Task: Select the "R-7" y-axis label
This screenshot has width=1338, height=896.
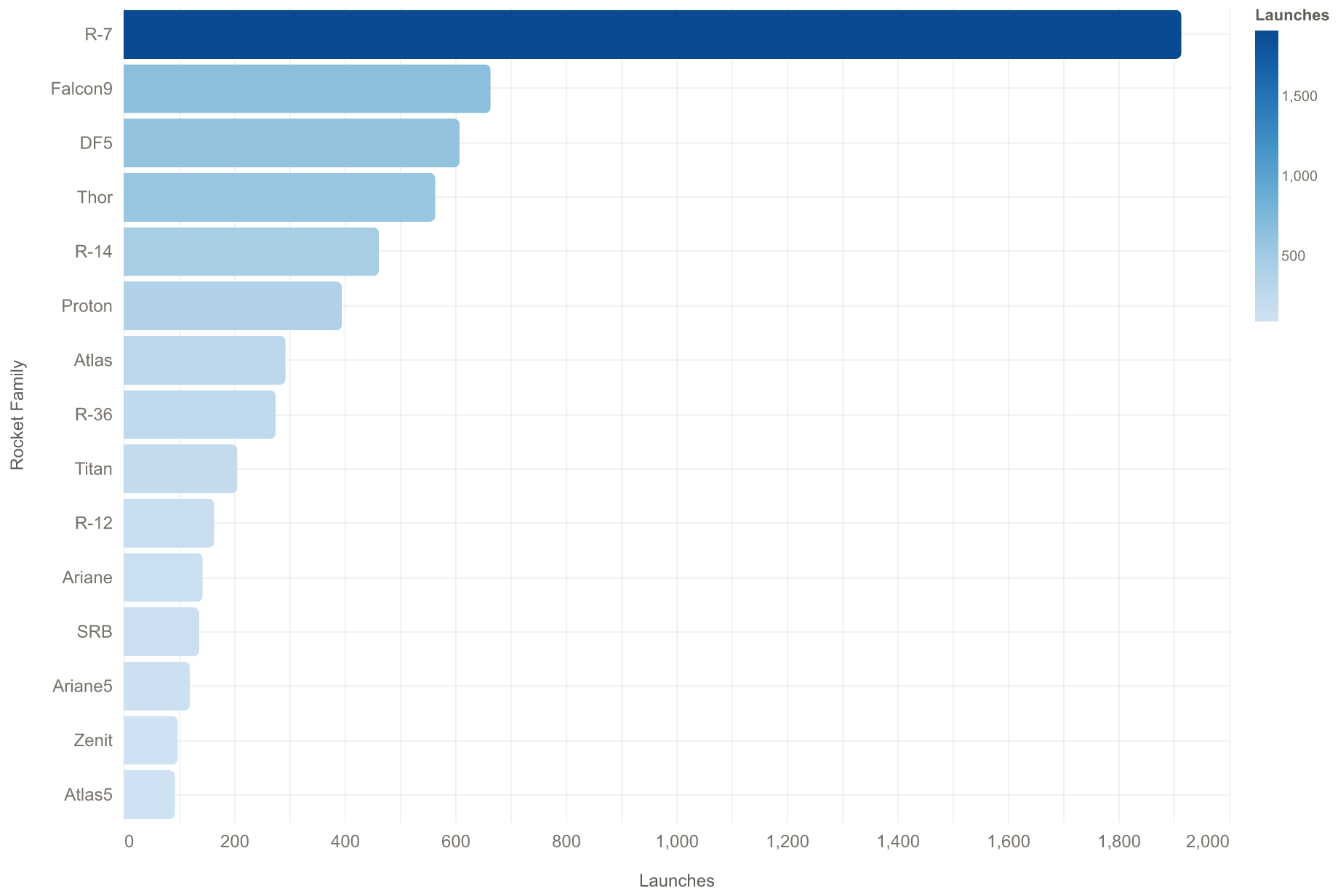Action: pos(98,34)
